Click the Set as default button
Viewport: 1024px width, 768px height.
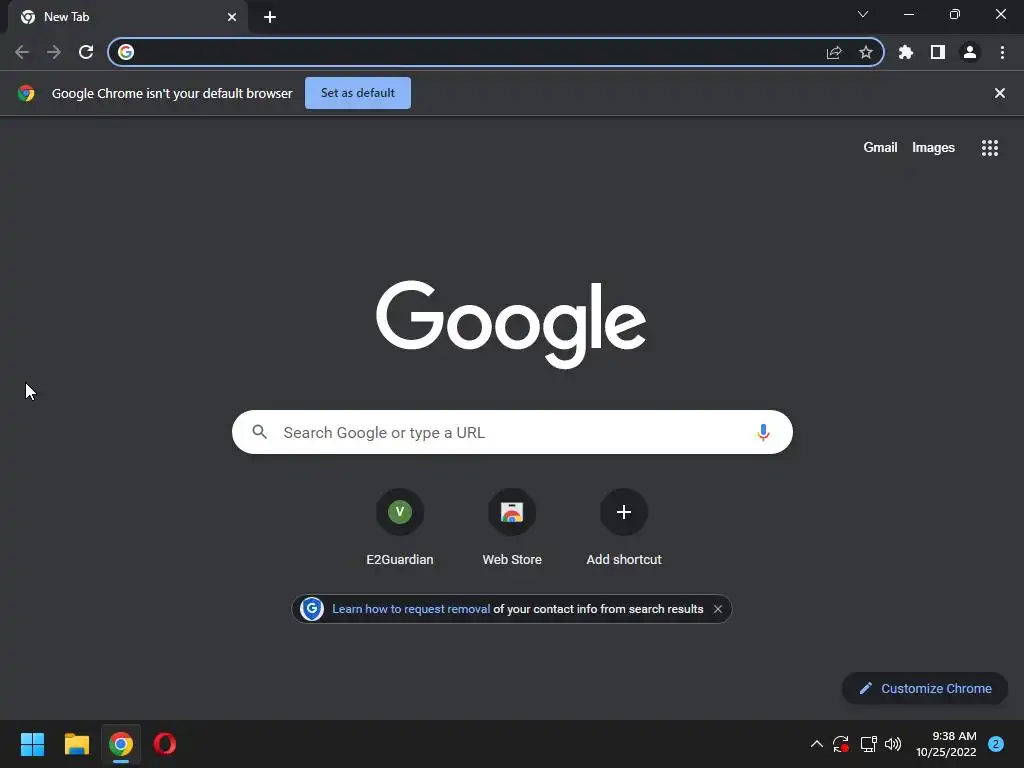tap(358, 93)
